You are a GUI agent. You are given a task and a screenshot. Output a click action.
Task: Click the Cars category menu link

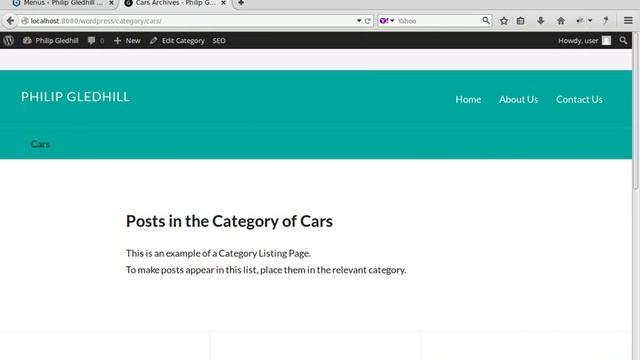tap(40, 144)
